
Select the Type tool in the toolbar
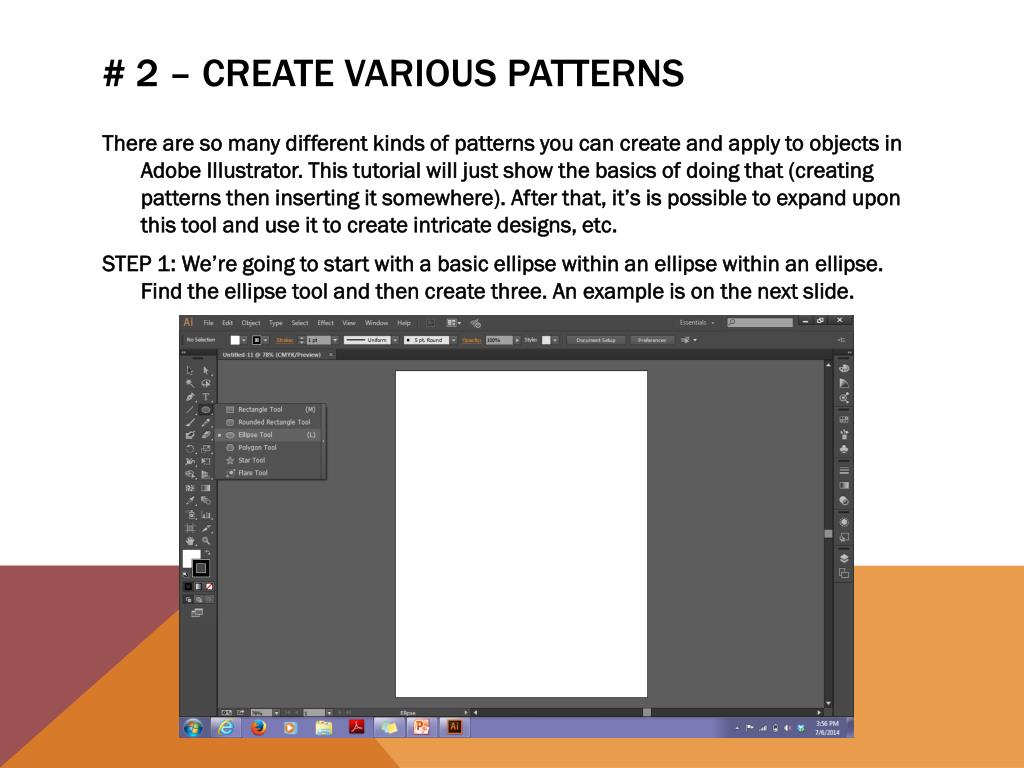[x=206, y=397]
